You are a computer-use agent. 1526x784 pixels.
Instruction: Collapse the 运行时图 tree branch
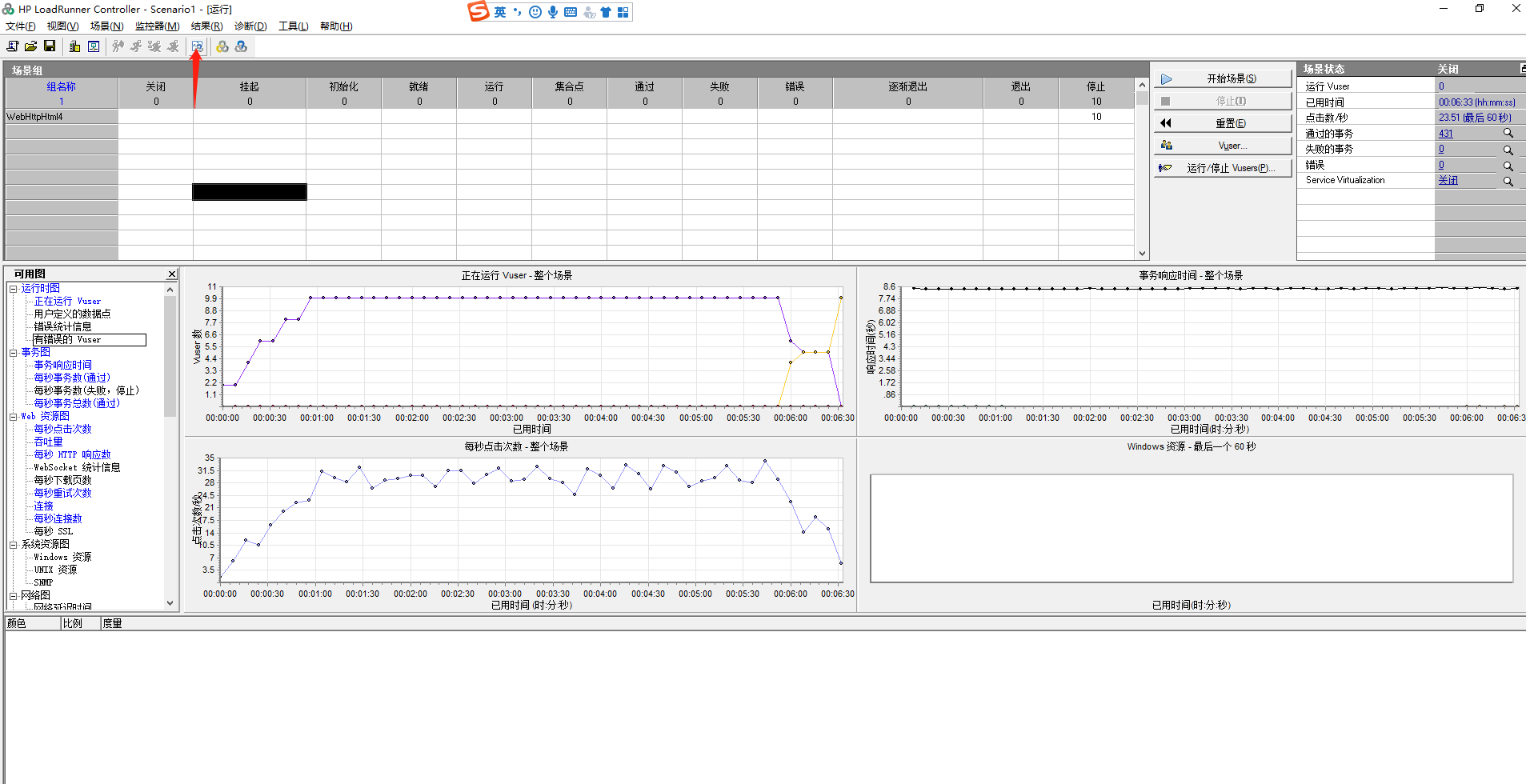click(x=14, y=287)
